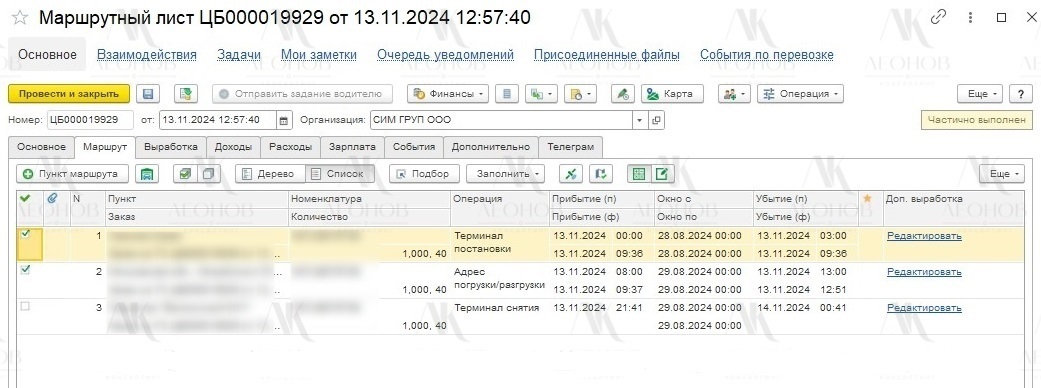
Task: Click Отправить задание водителю button
Action: pos(302,94)
